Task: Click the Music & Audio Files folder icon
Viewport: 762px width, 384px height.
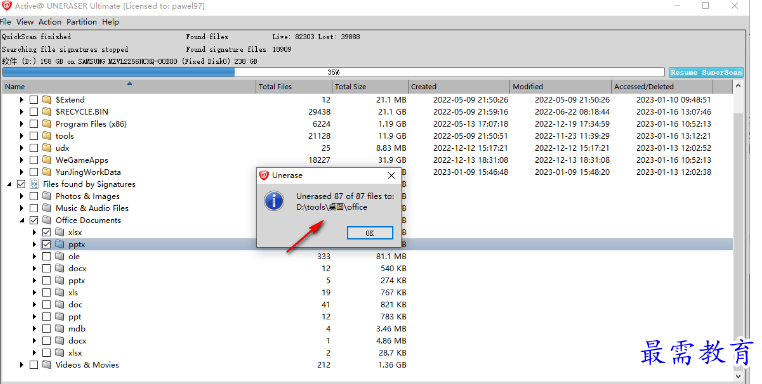Action: pos(47,208)
